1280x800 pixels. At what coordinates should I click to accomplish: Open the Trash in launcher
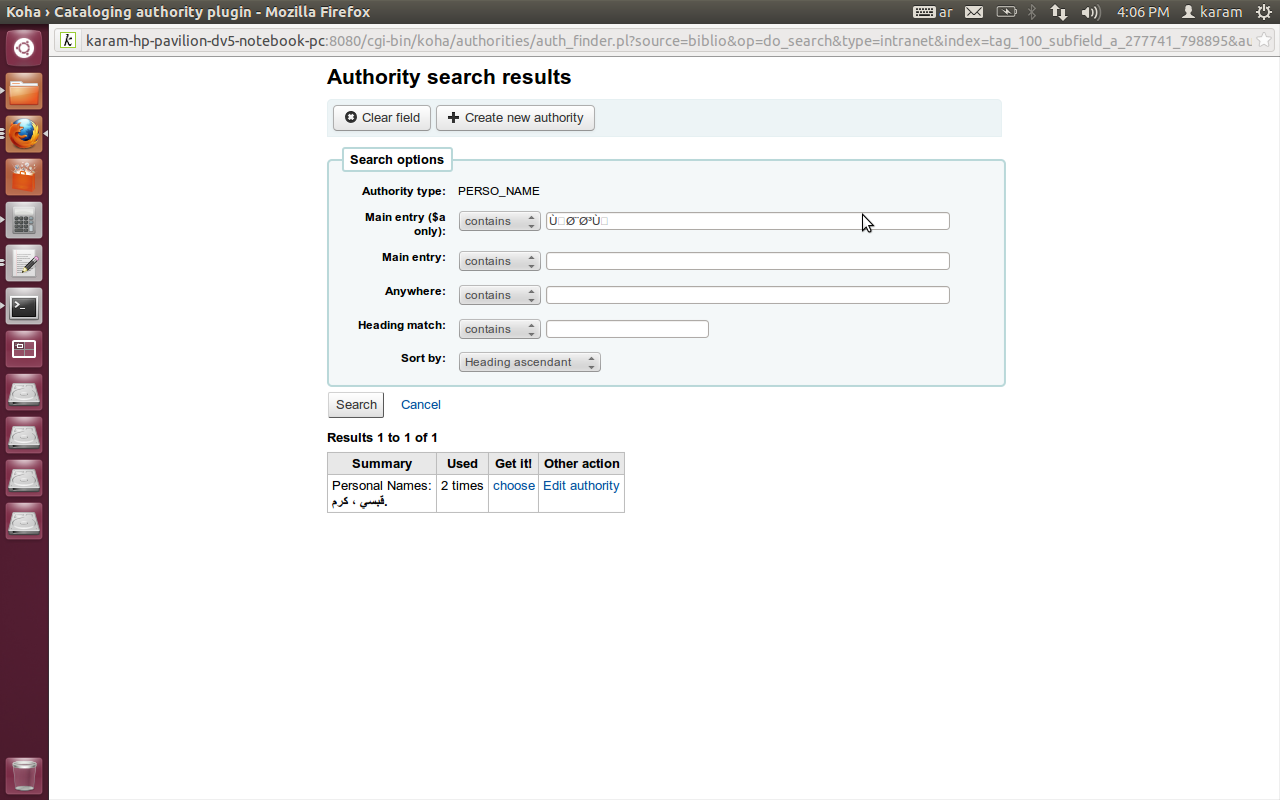tap(24, 775)
